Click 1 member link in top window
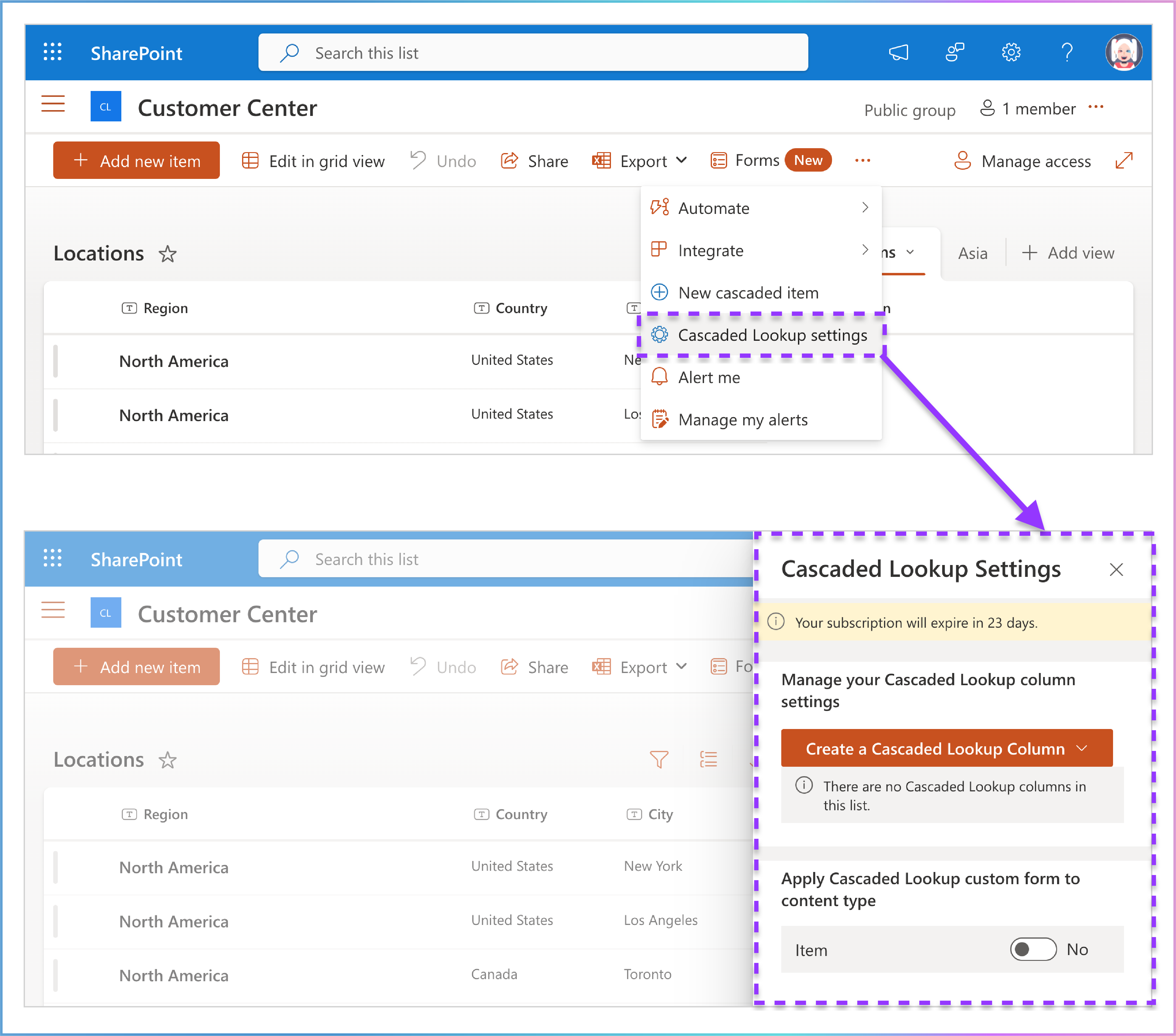The height and width of the screenshot is (1036, 1176). pos(1028,109)
